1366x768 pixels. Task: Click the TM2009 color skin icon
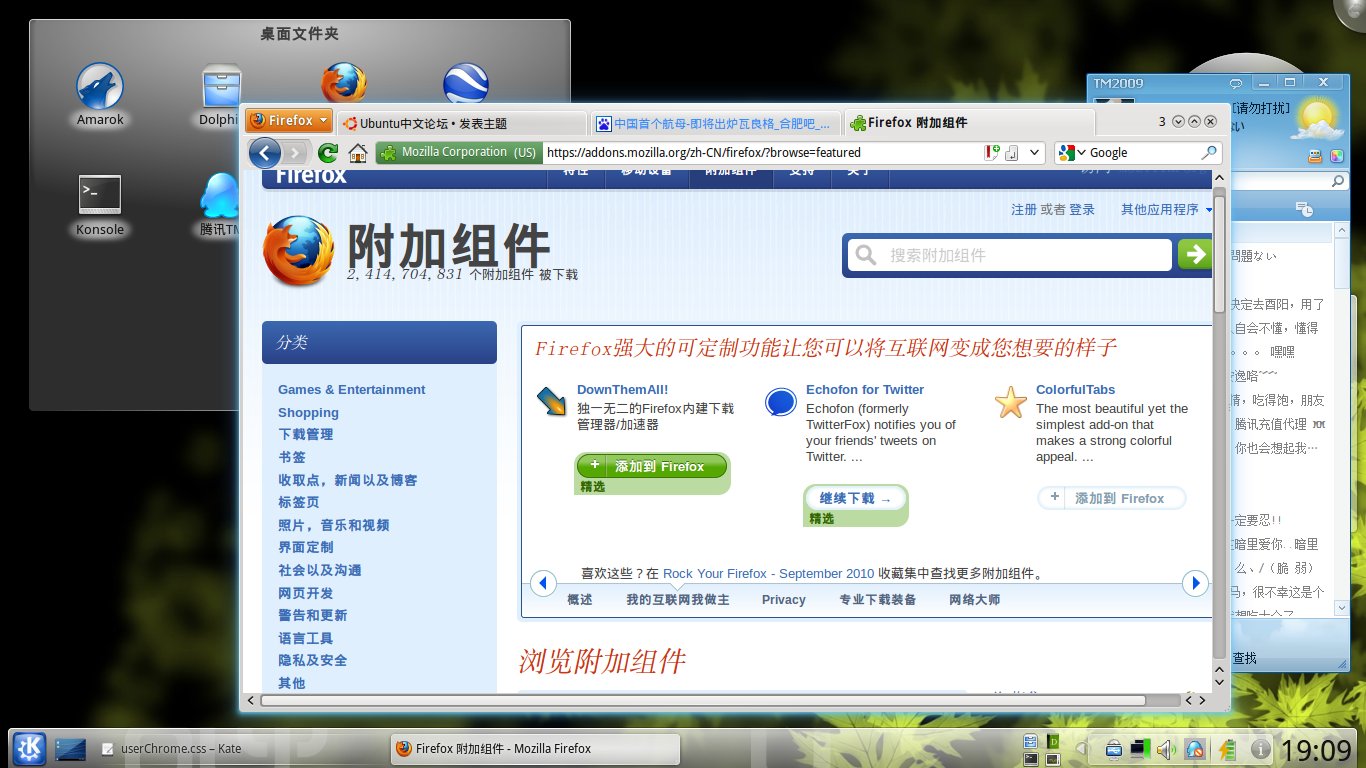click(1337, 156)
